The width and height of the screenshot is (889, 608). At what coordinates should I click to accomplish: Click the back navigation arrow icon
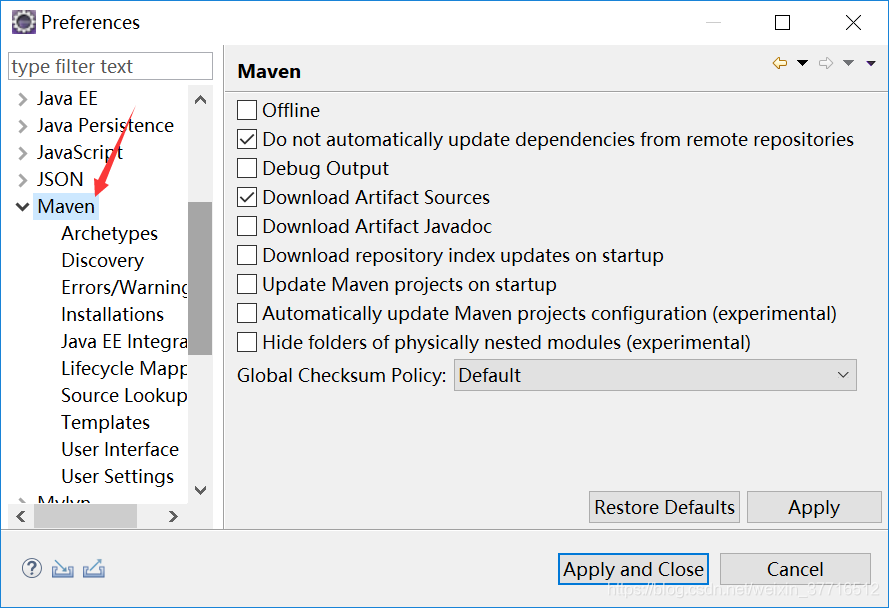click(x=780, y=63)
